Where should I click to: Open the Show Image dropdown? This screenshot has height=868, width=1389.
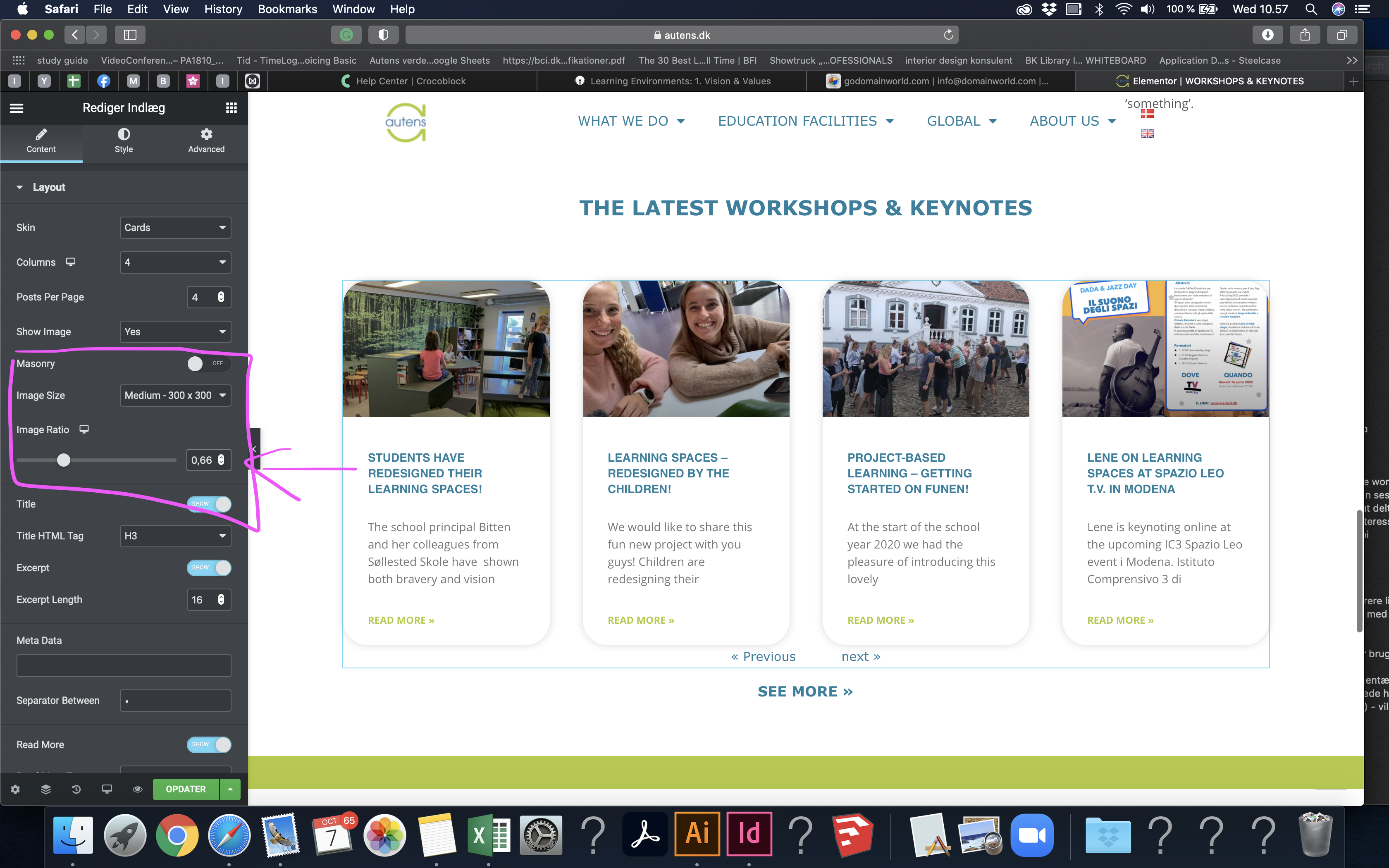pyautogui.click(x=175, y=332)
